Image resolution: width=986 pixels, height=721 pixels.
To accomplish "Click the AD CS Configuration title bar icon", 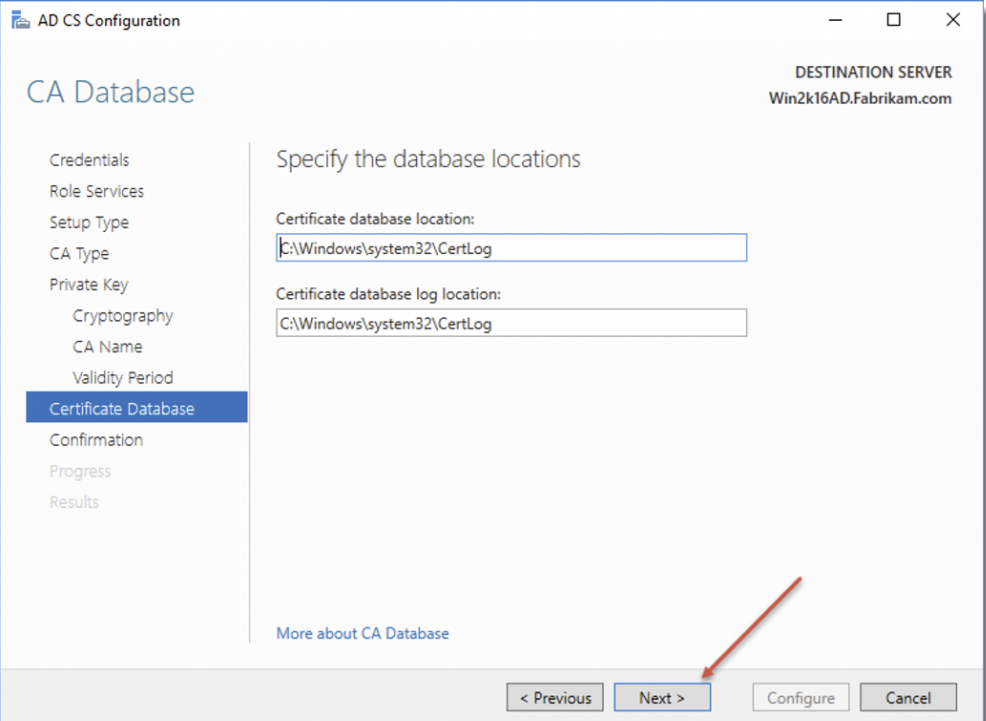I will tap(20, 21).
